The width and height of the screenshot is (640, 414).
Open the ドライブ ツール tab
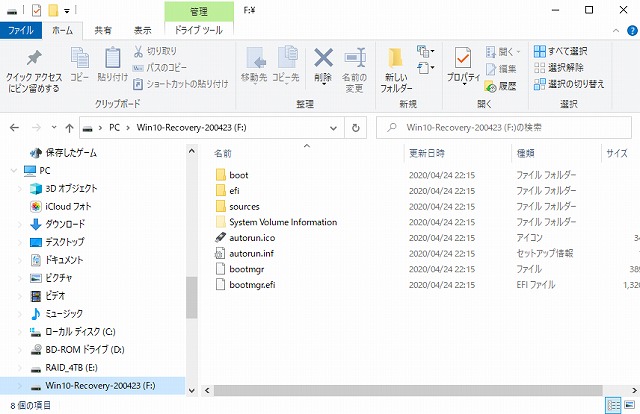(x=199, y=30)
